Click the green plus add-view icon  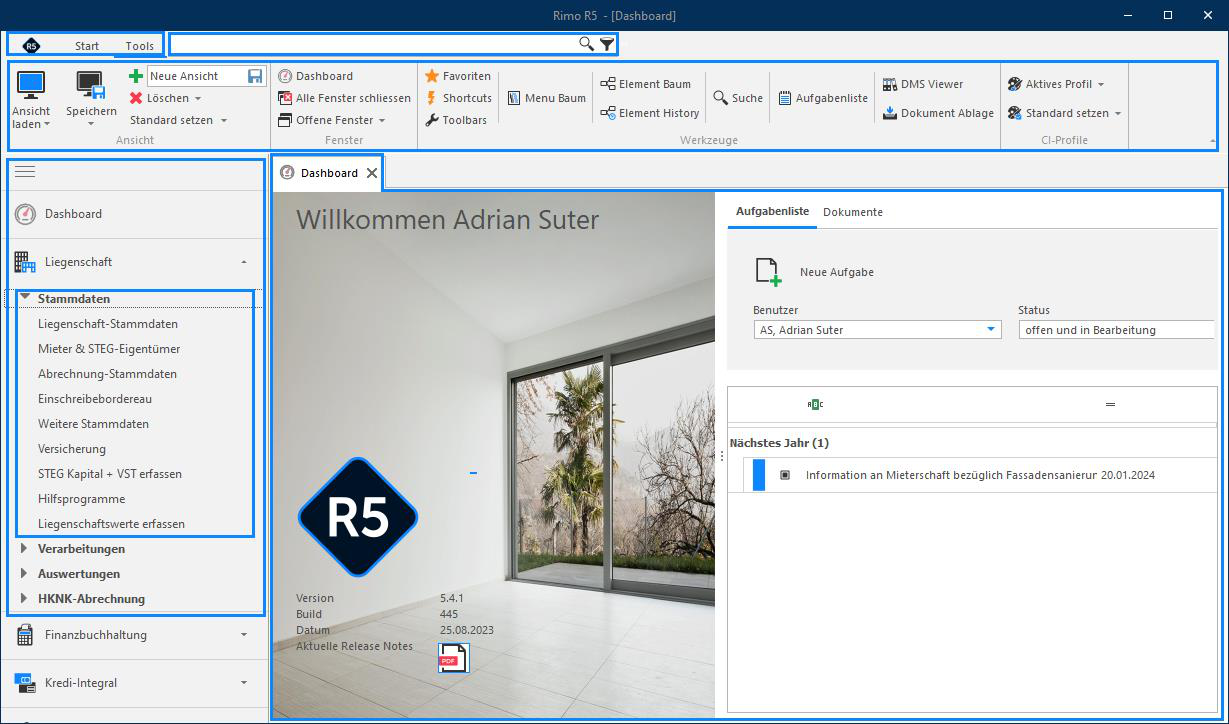(x=136, y=76)
